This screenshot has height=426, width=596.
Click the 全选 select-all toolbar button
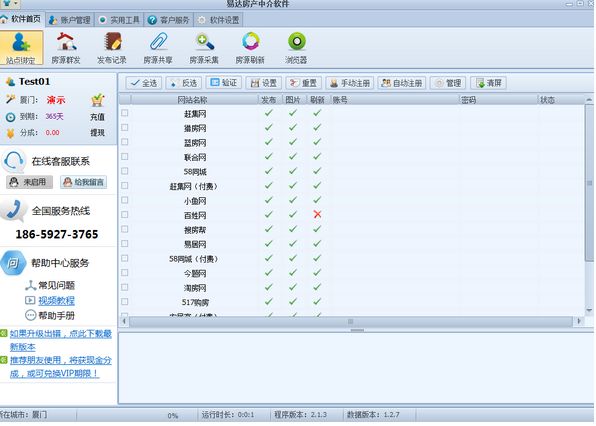tap(144, 83)
